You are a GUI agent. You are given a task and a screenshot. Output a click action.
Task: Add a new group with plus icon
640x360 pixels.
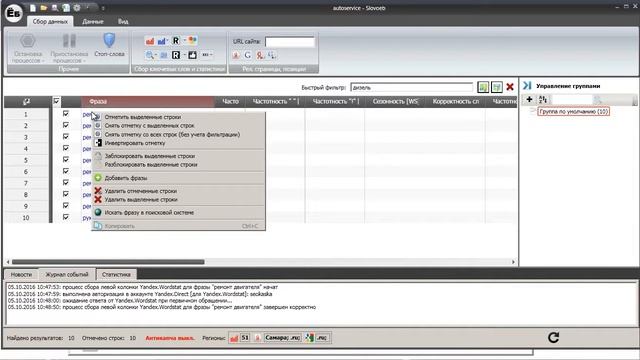[x=529, y=99]
